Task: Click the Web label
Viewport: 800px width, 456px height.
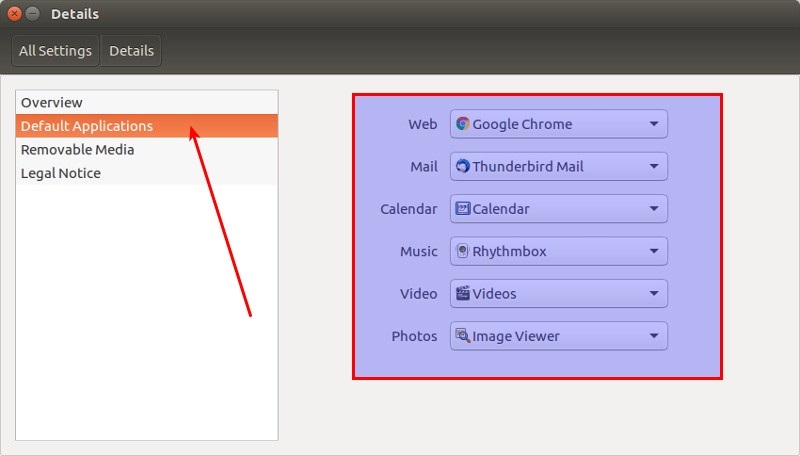Action: click(422, 124)
